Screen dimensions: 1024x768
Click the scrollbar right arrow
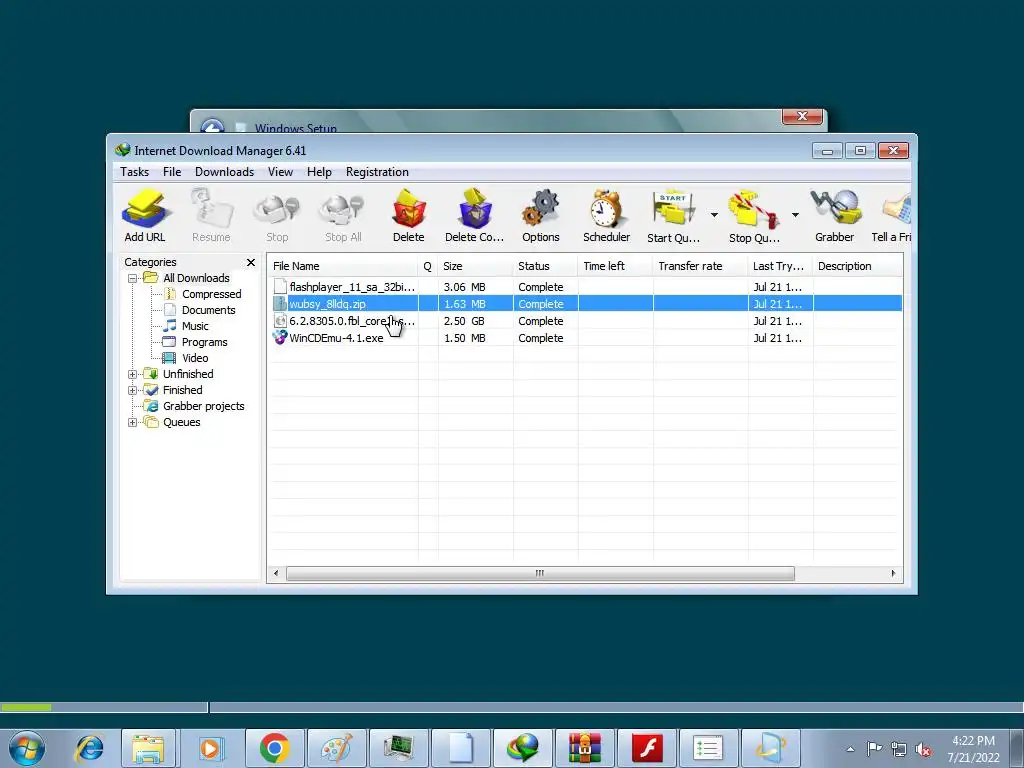893,573
